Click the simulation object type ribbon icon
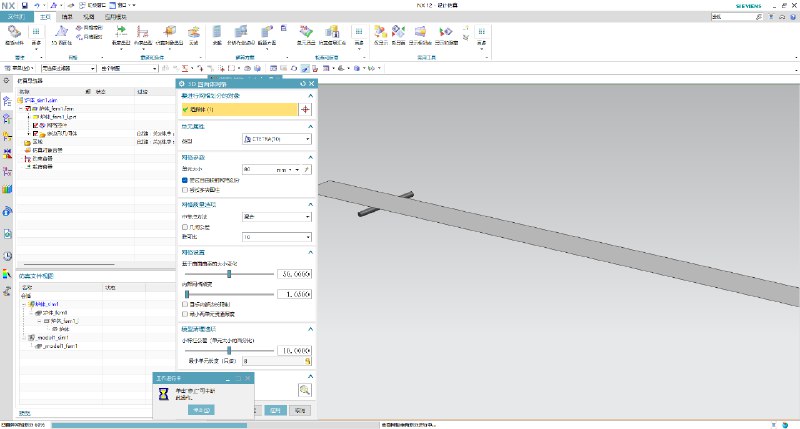 coord(169,35)
